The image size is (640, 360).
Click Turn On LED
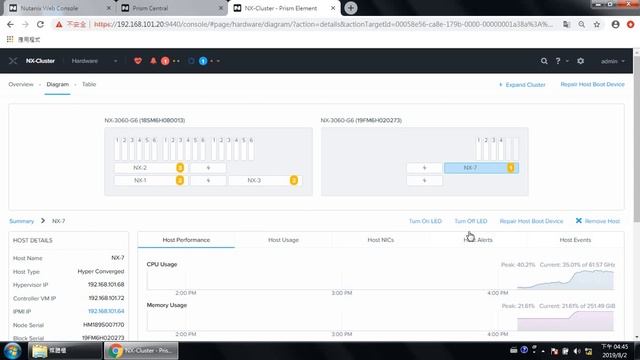425,221
